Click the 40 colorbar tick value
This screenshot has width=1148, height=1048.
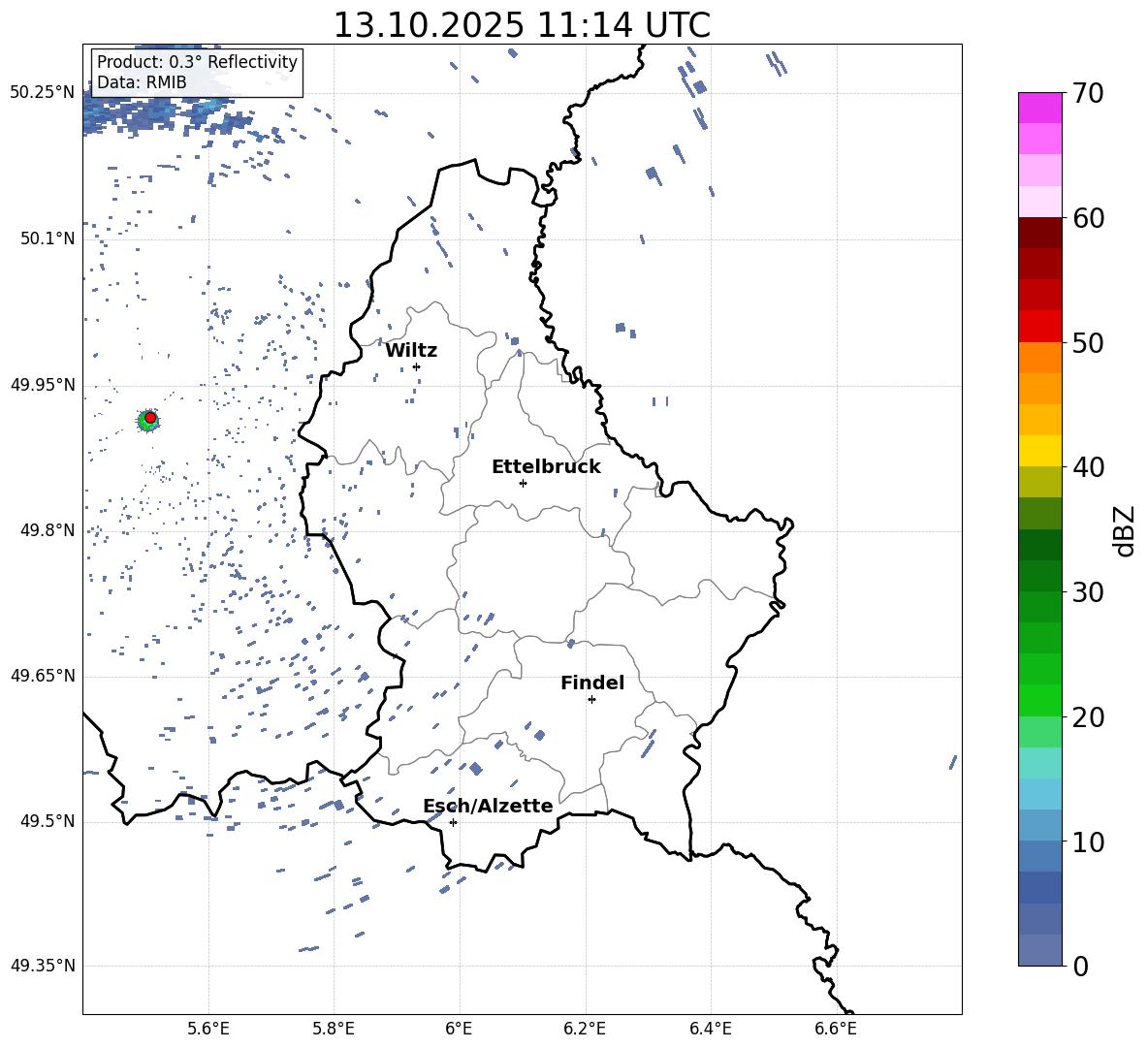point(1088,467)
